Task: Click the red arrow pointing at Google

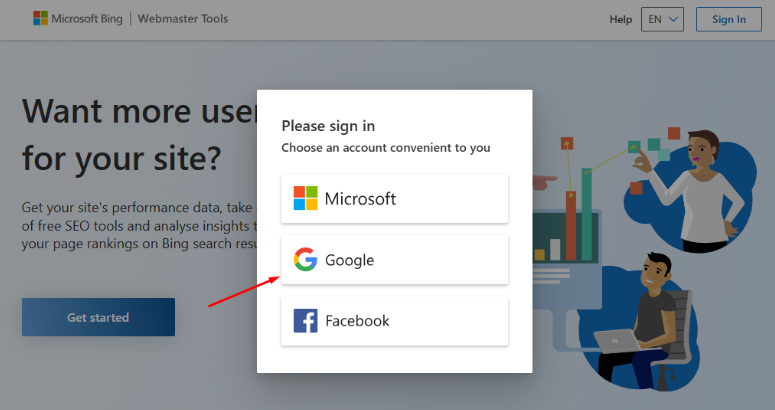Action: 243,290
